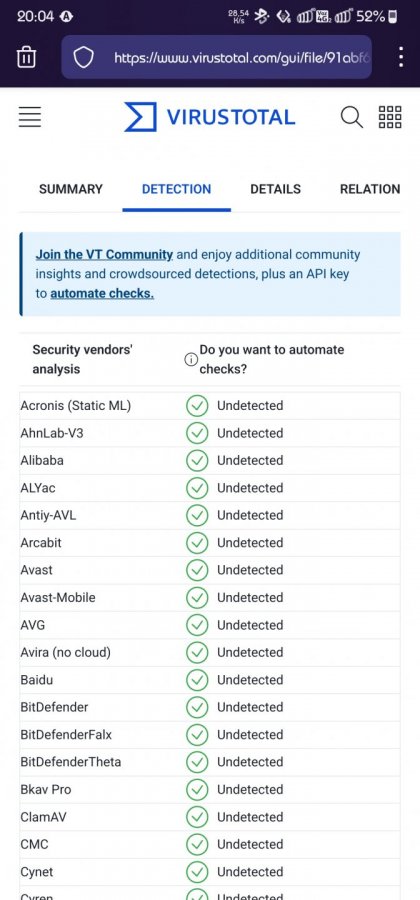Go to the RELATIONS tab
420x900 pixels.
tap(370, 189)
